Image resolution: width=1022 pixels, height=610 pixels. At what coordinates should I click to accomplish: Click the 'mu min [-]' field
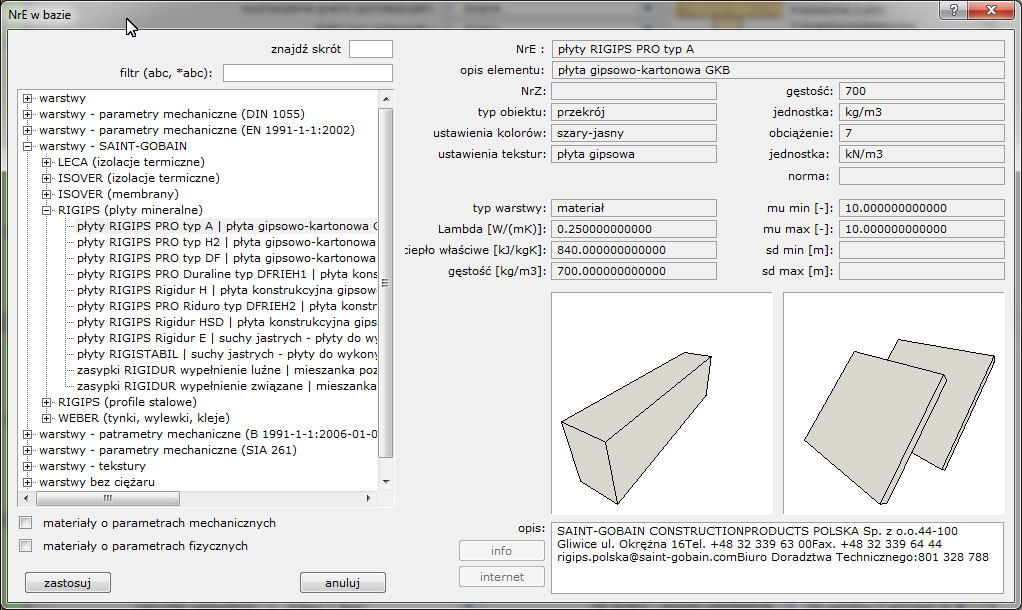coord(922,208)
